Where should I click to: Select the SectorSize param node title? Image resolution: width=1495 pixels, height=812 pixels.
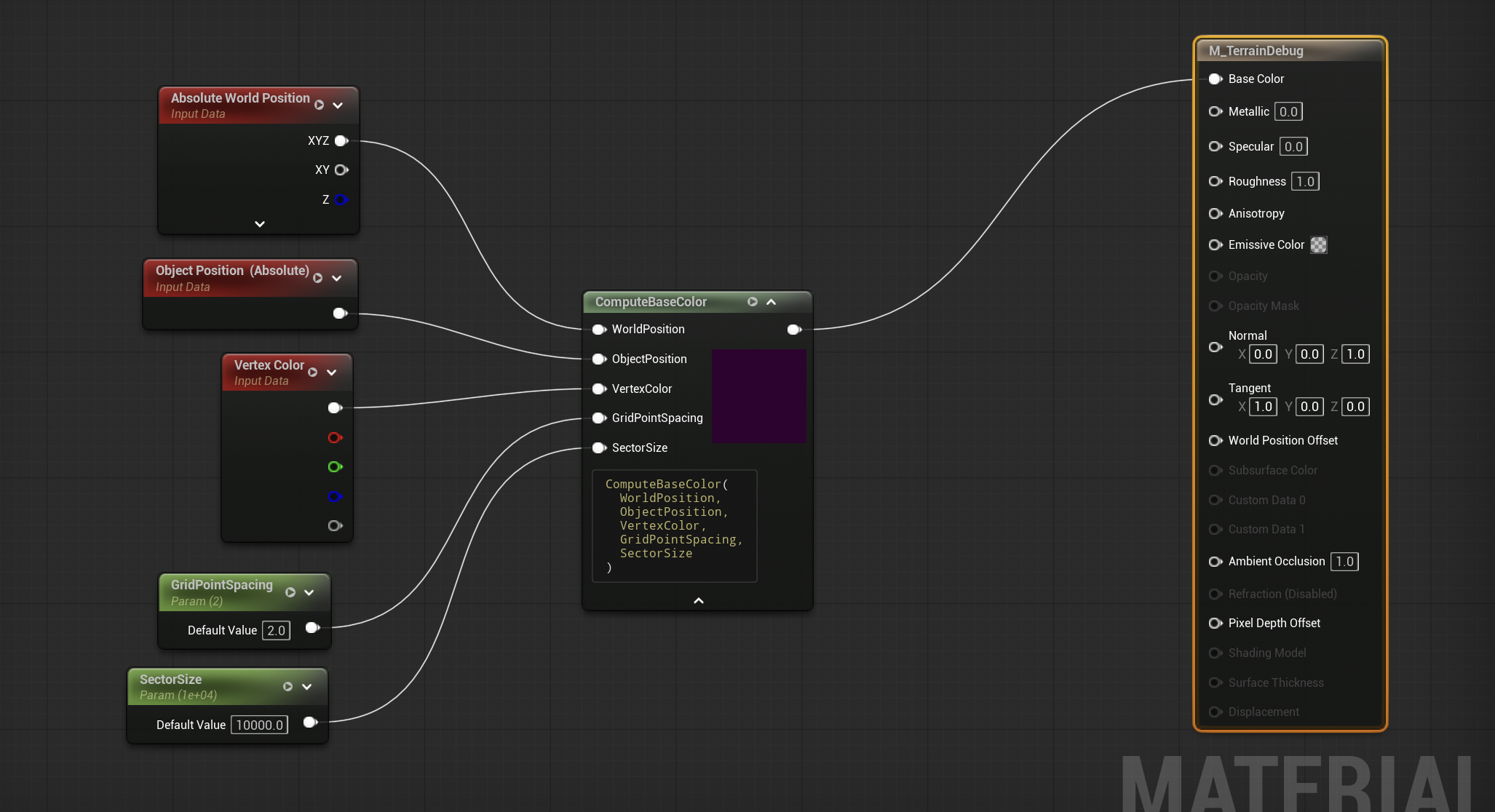pyautogui.click(x=170, y=680)
